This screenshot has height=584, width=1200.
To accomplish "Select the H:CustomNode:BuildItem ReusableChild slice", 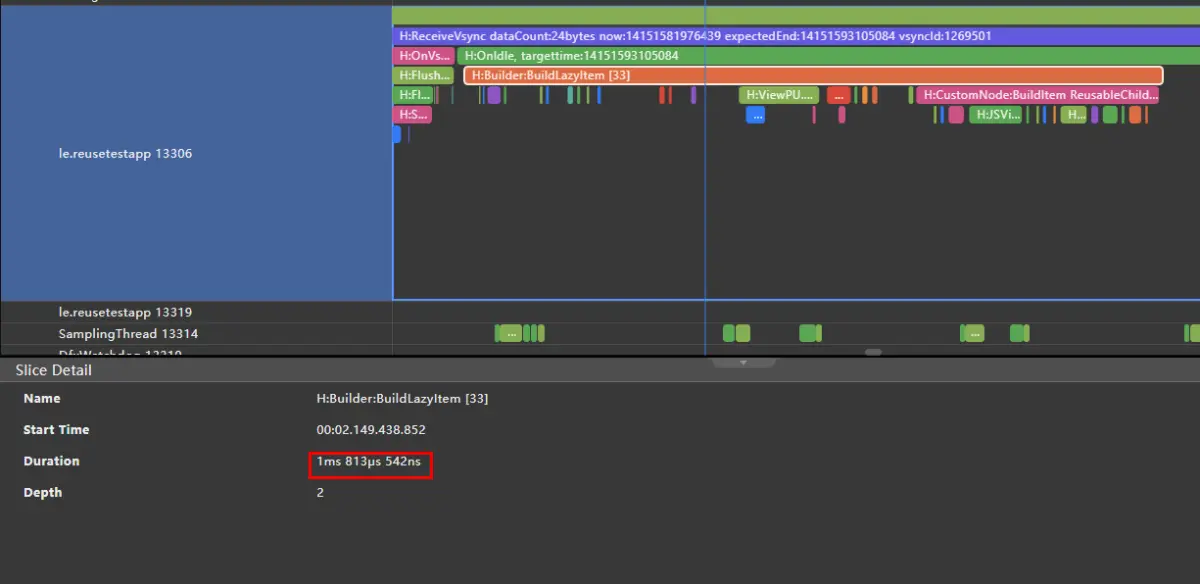I will click(x=1038, y=95).
